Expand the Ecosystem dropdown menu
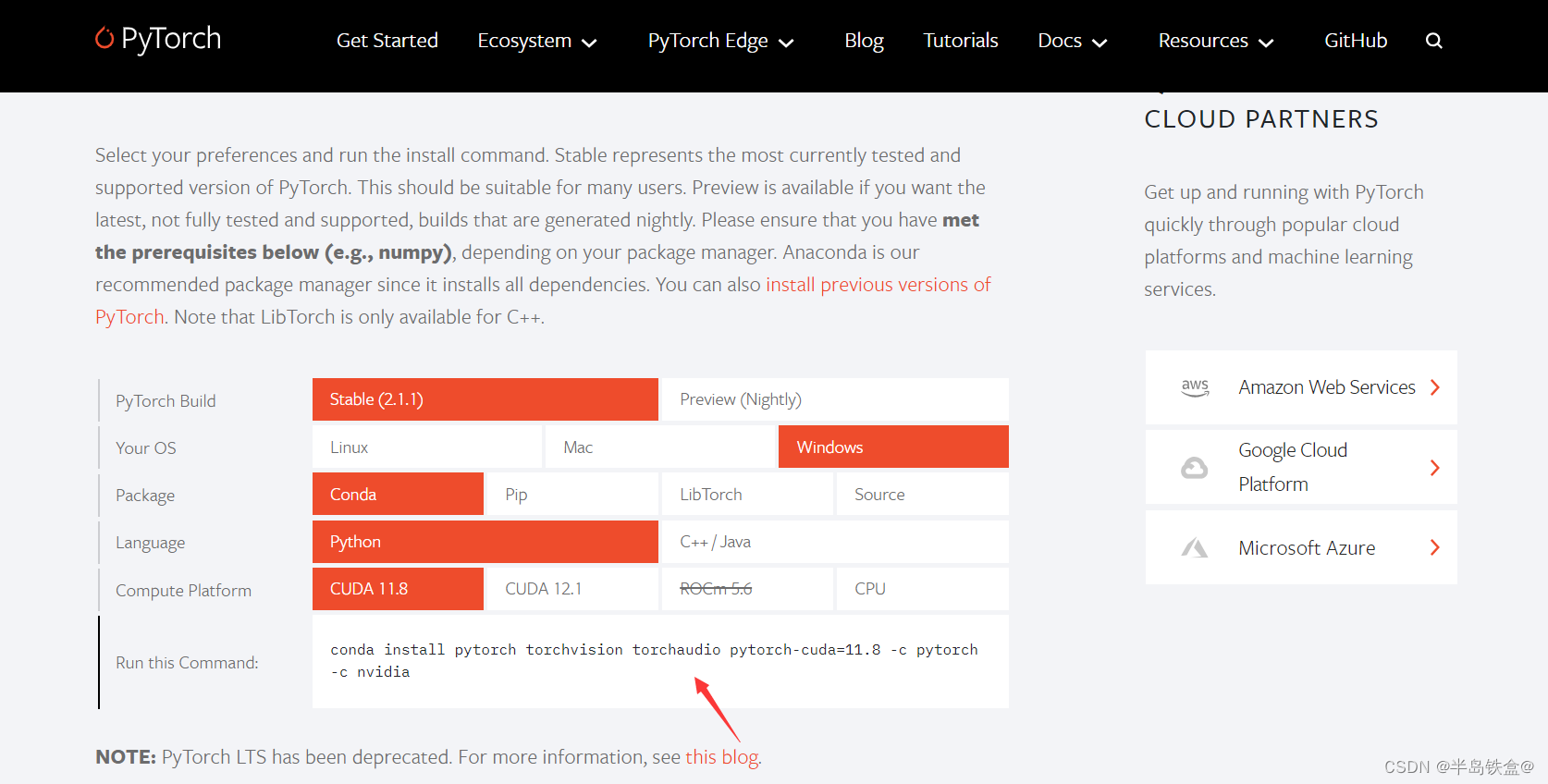Viewport: 1548px width, 784px height. 537,41
